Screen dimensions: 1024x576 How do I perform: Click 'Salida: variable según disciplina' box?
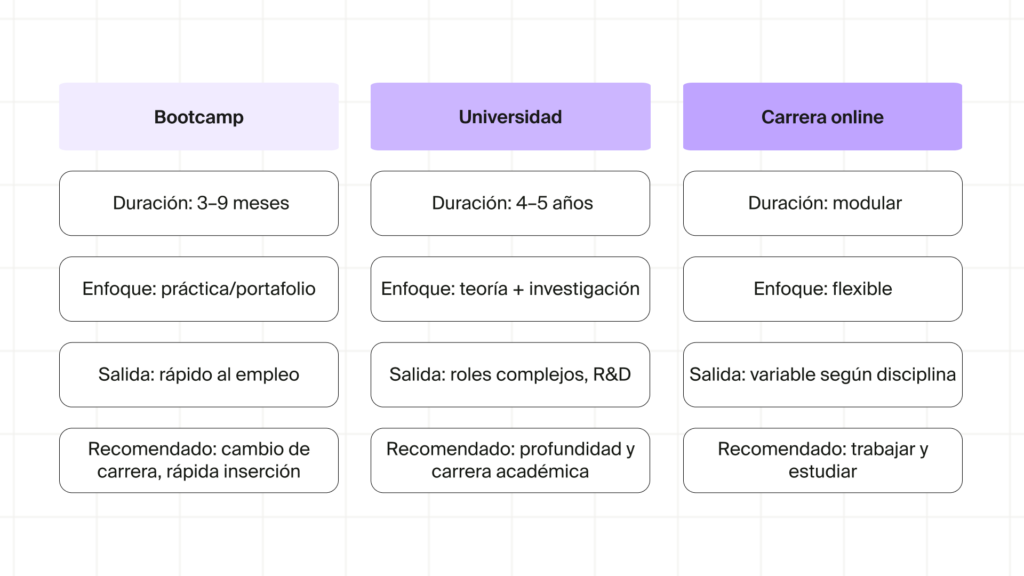(x=822, y=375)
